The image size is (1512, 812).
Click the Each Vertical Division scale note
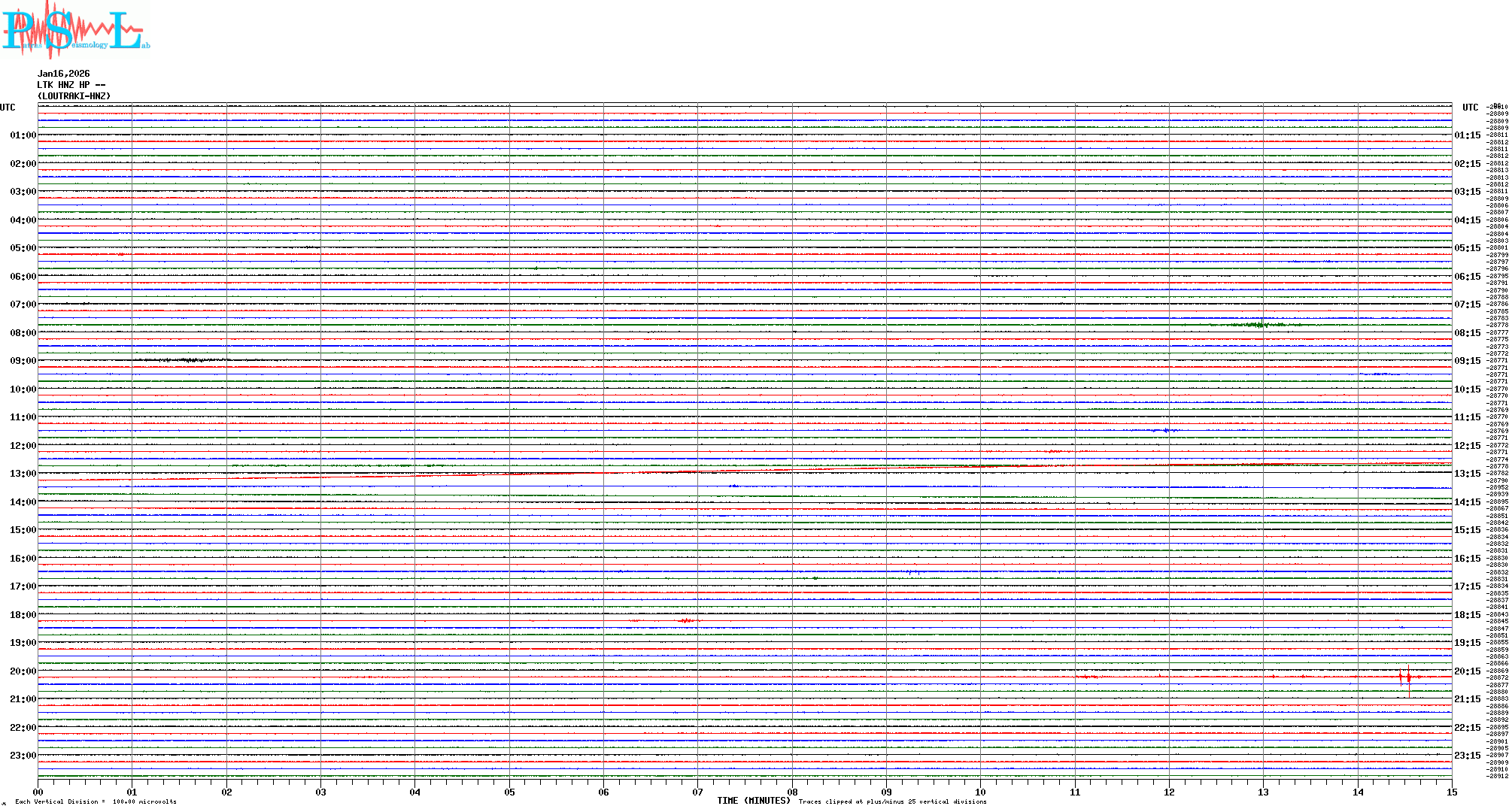click(96, 801)
